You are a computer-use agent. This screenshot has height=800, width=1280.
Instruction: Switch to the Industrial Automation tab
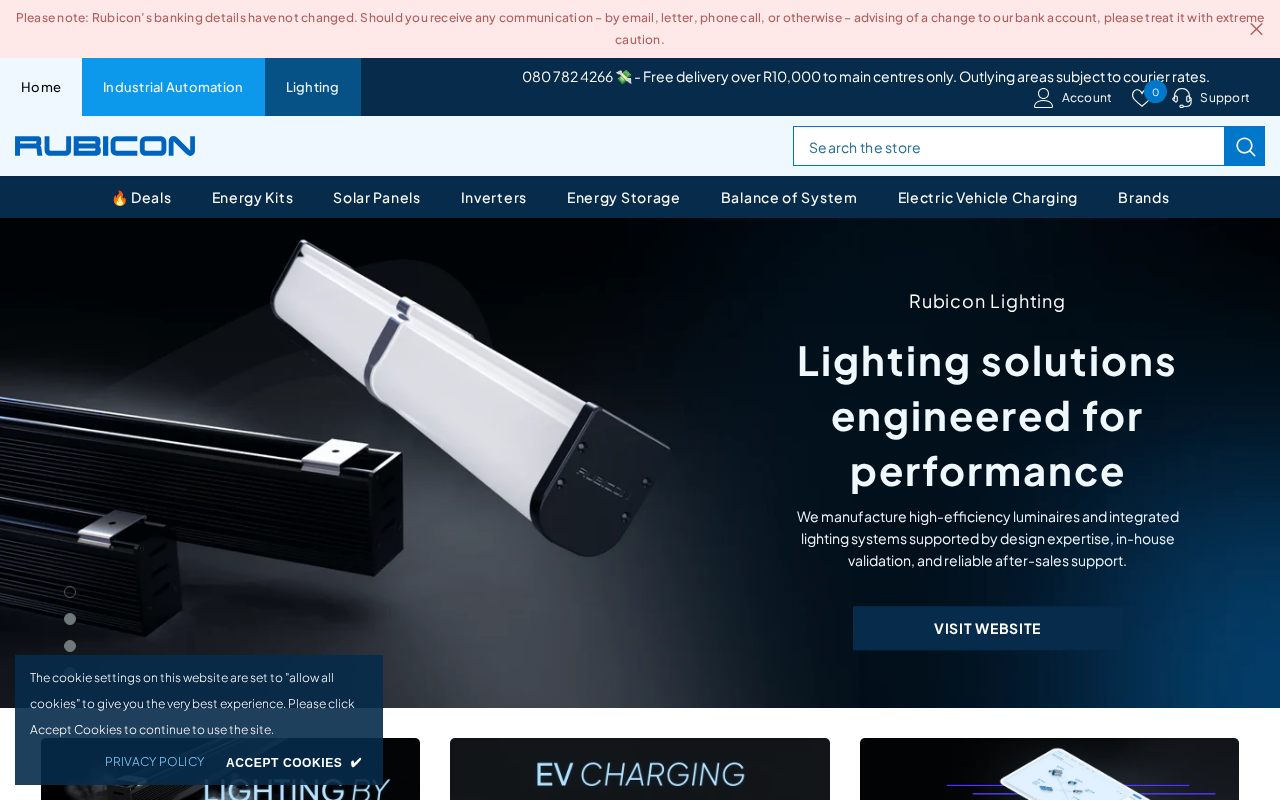[x=173, y=87]
